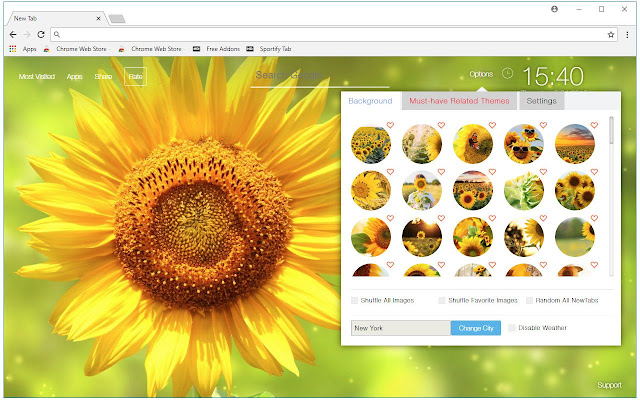Screen dimensions: 640x400
Task: Open the Must-have Related Themes tab
Action: 459,101
